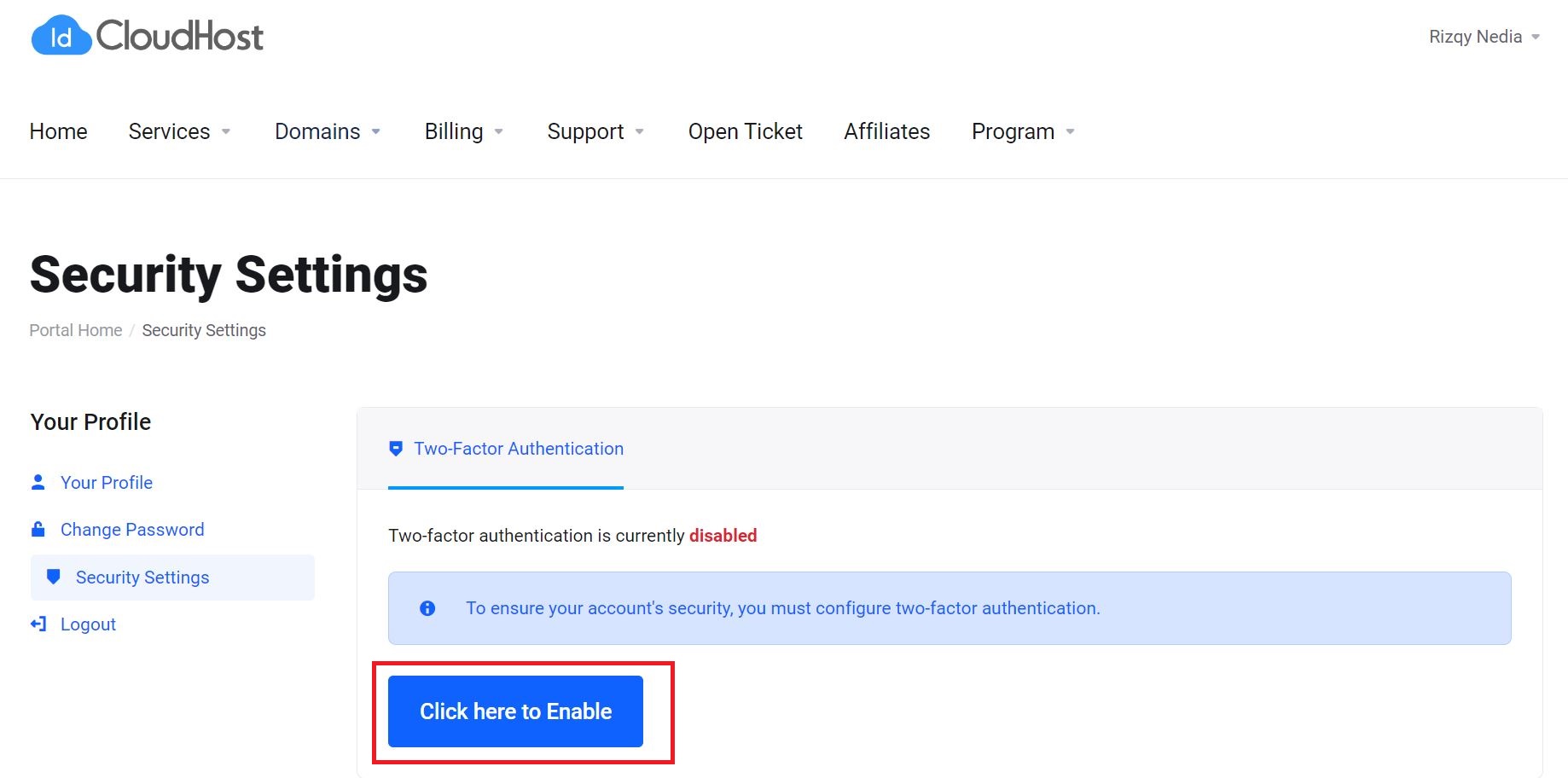Open the Billing dropdown
The height and width of the screenshot is (778, 1568).
click(463, 131)
